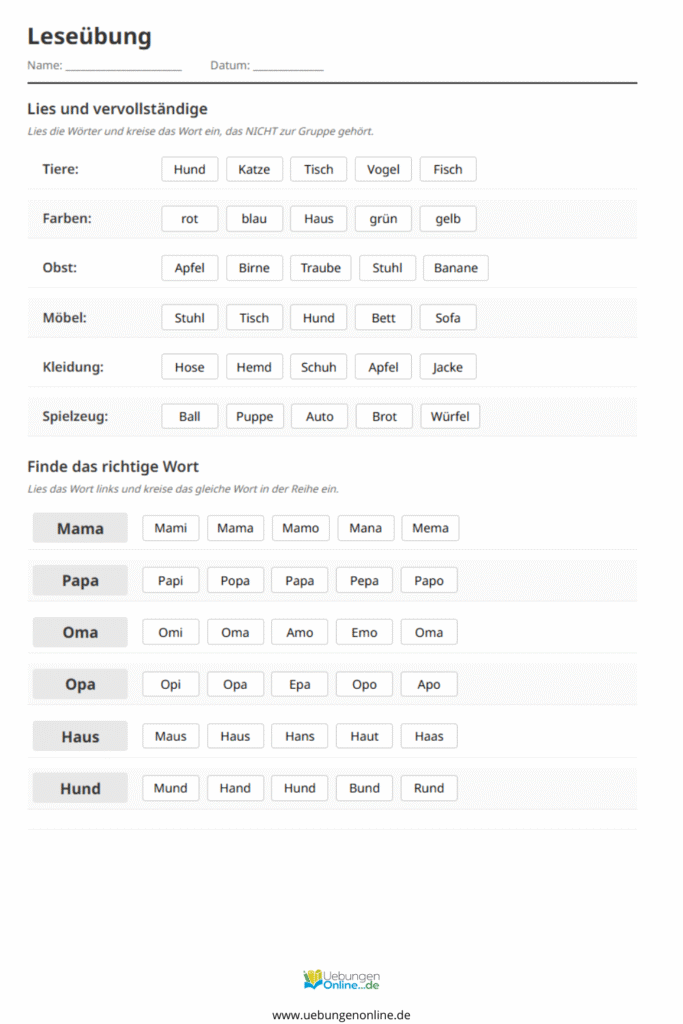Select 'Haus' in the Farben row

coord(319,219)
